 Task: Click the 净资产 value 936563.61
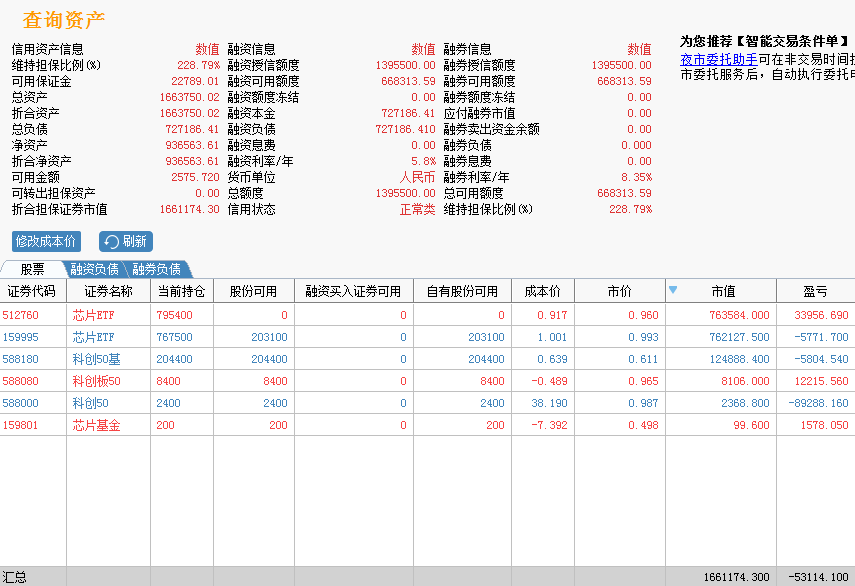(x=192, y=145)
